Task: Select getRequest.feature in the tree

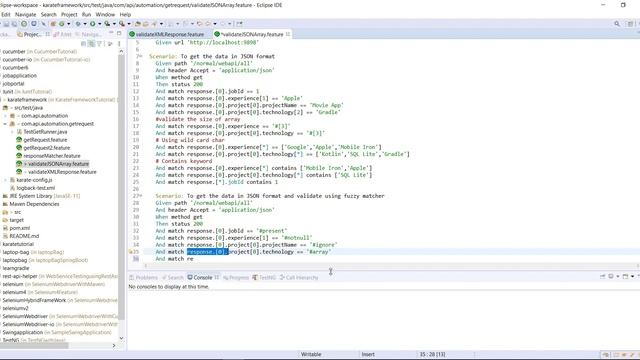Action: (45, 140)
